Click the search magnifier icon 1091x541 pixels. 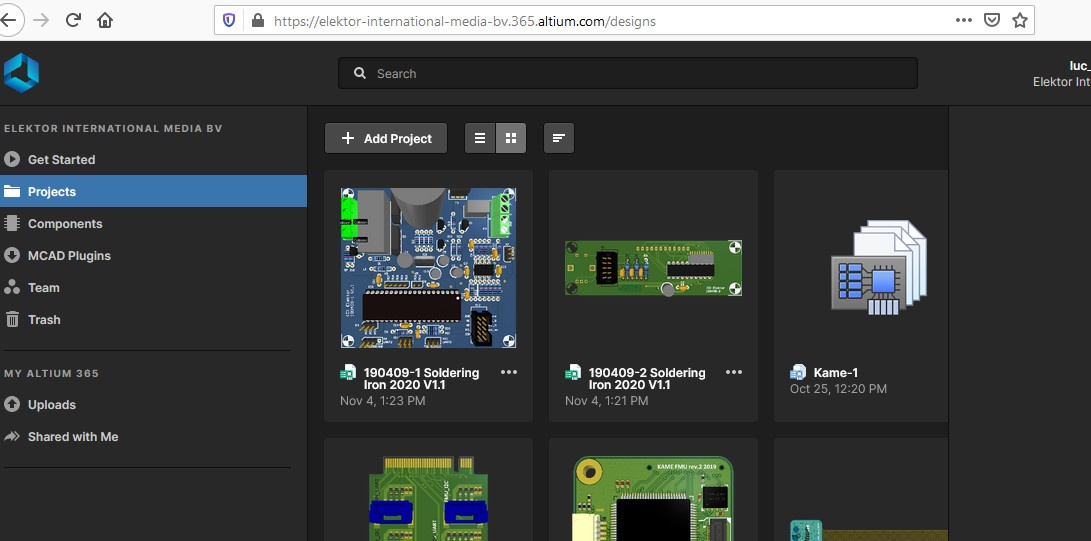[x=360, y=73]
